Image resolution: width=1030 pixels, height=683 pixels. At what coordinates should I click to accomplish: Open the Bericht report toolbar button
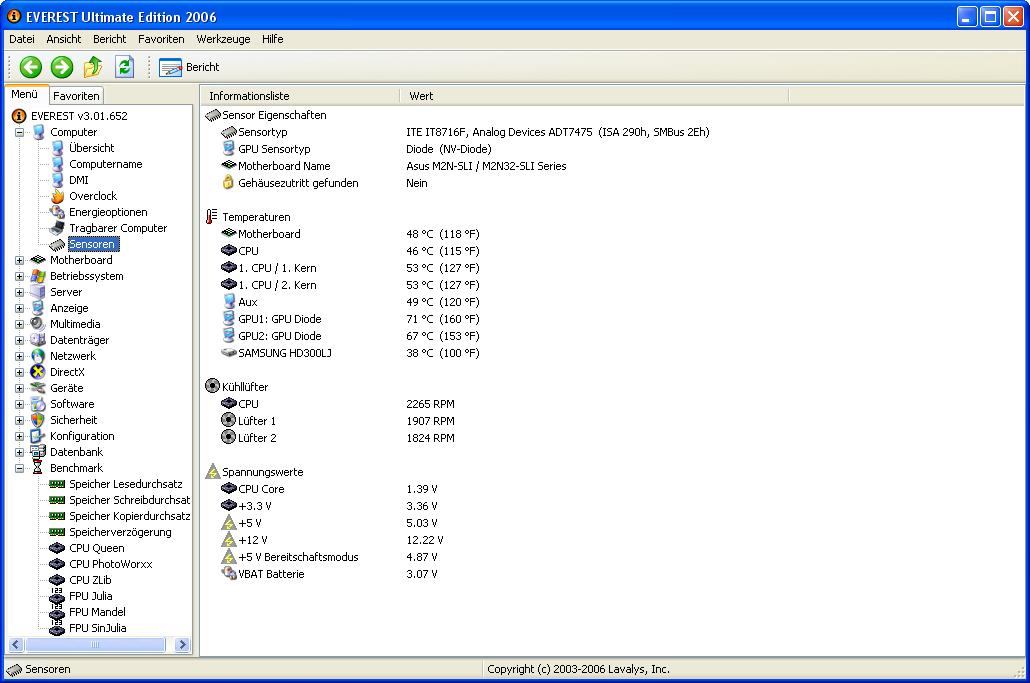tap(189, 67)
